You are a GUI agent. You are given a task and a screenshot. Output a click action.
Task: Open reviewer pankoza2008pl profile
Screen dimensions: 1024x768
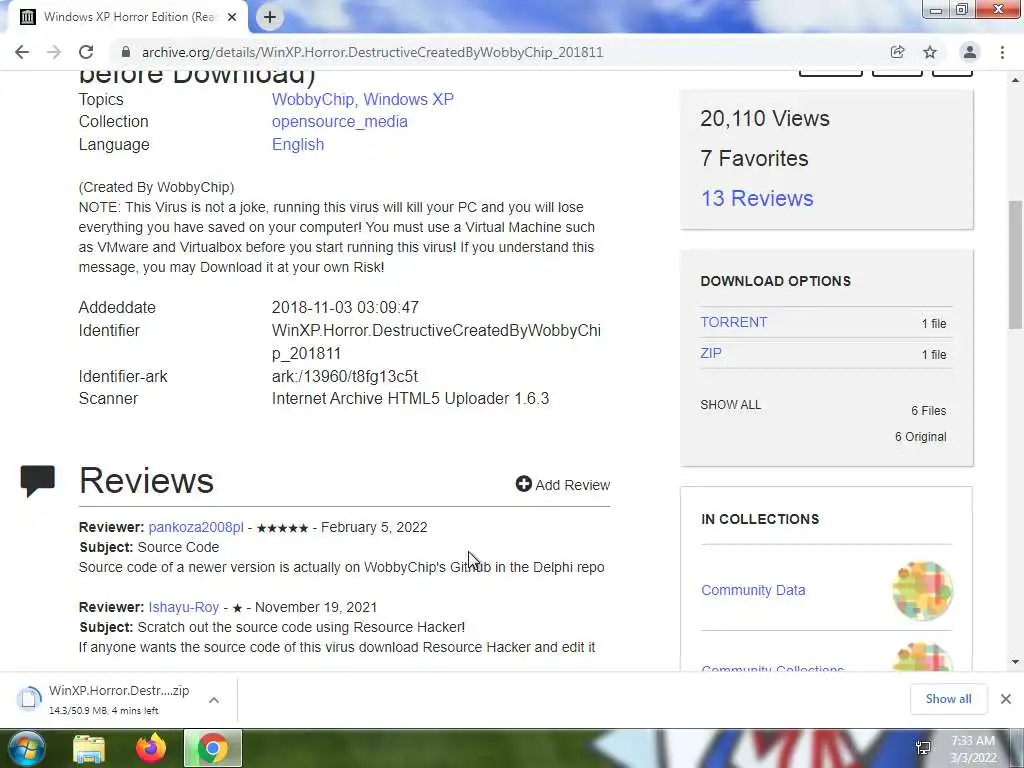(x=196, y=527)
